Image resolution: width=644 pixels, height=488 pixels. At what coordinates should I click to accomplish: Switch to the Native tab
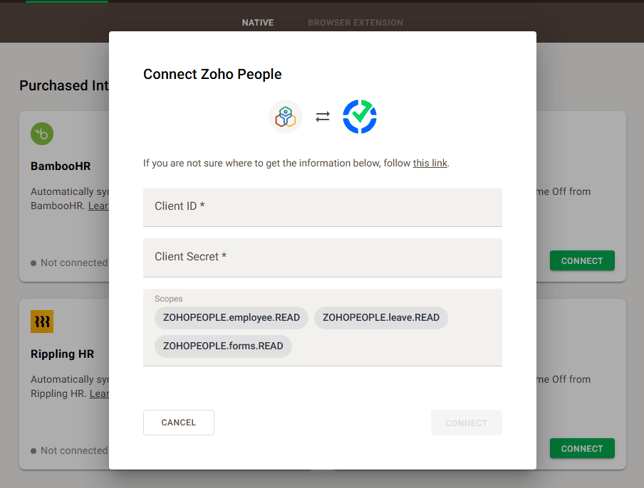click(x=257, y=23)
